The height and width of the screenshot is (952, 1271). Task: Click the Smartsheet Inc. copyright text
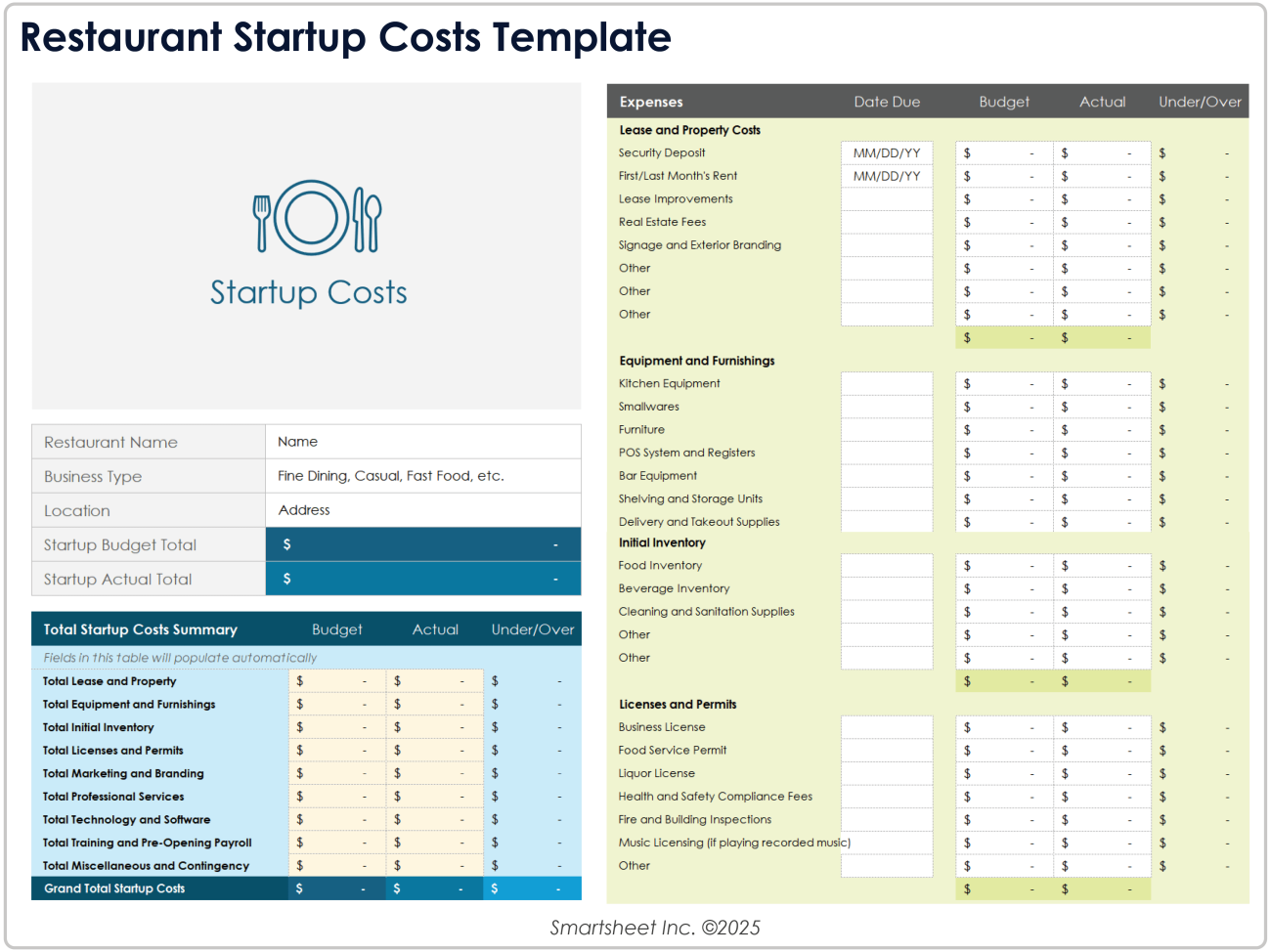[653, 927]
